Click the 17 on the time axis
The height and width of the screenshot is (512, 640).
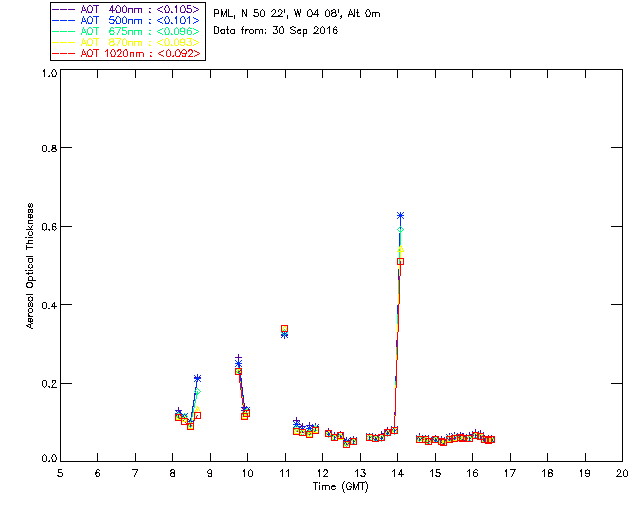point(510,473)
